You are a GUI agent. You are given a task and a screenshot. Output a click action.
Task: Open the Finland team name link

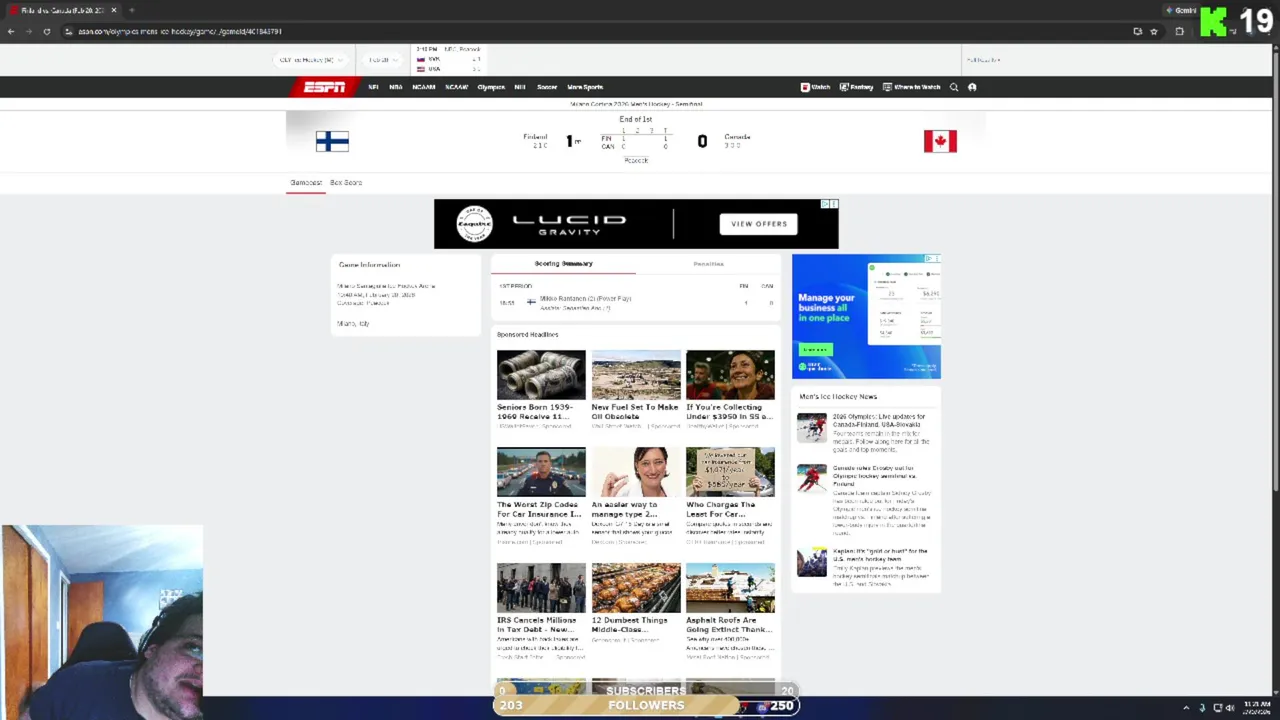click(x=535, y=137)
